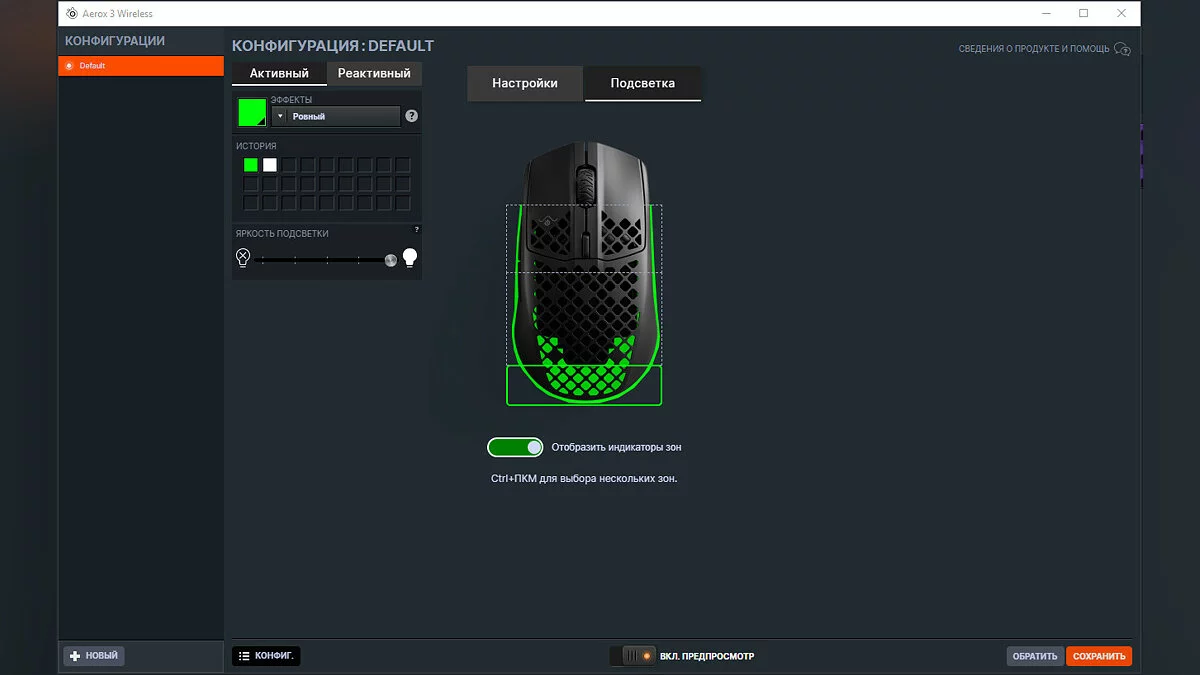1200x675 pixels.
Task: Click the small brightness help question mark
Action: [417, 230]
